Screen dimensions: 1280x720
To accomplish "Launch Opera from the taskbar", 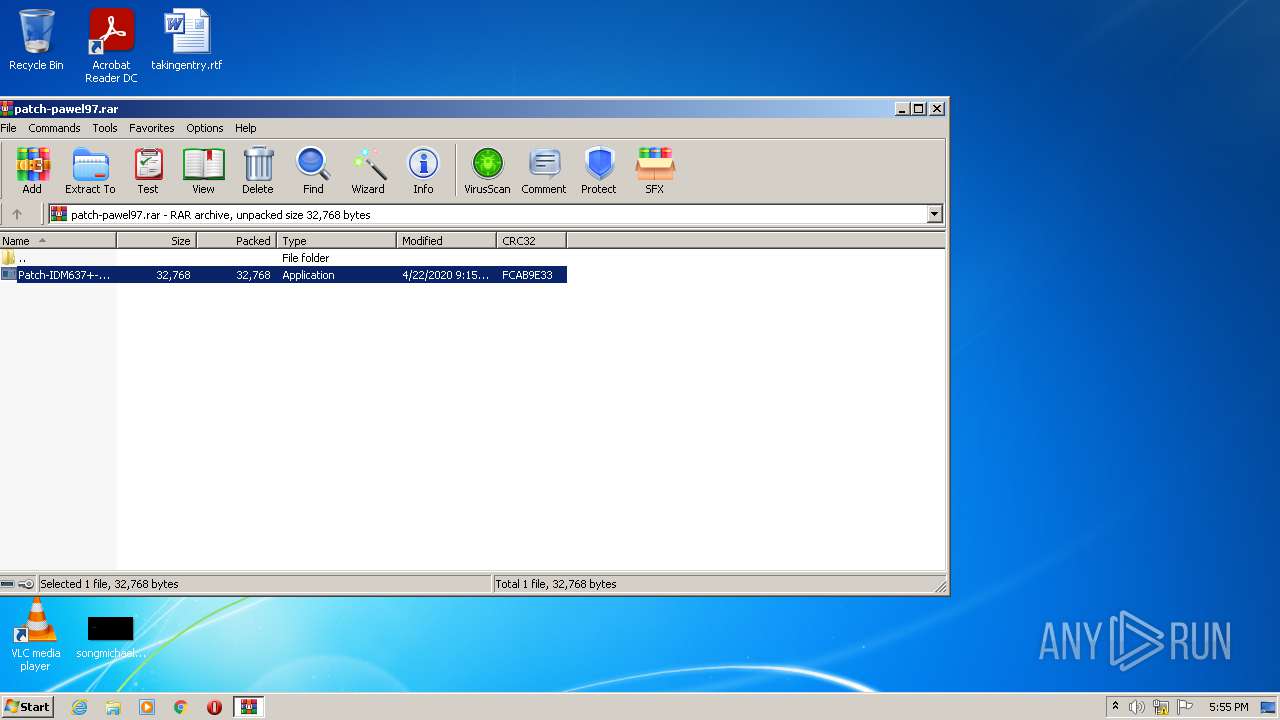I will pyautogui.click(x=214, y=707).
